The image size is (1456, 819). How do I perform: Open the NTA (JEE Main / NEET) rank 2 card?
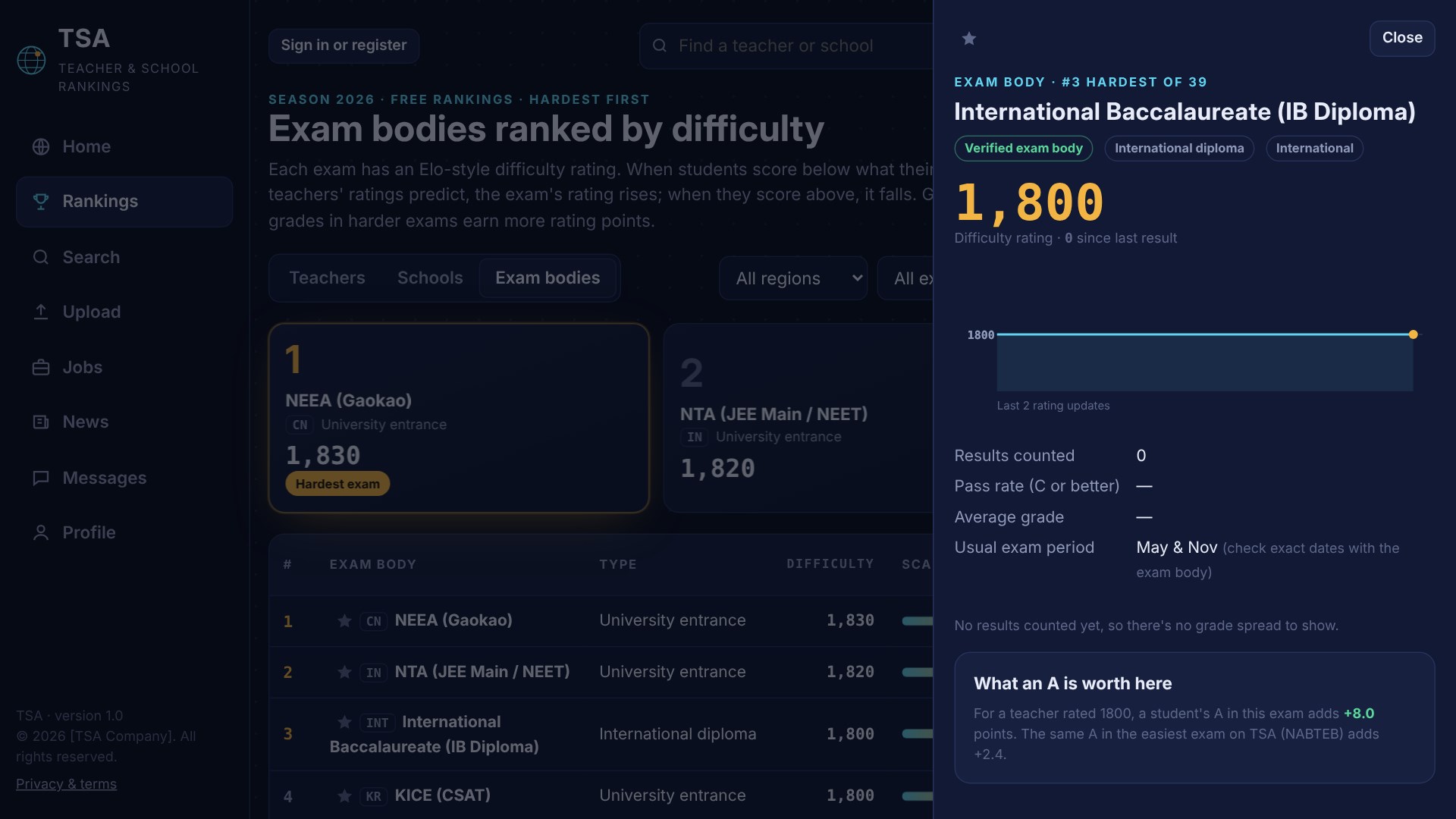[798, 419]
